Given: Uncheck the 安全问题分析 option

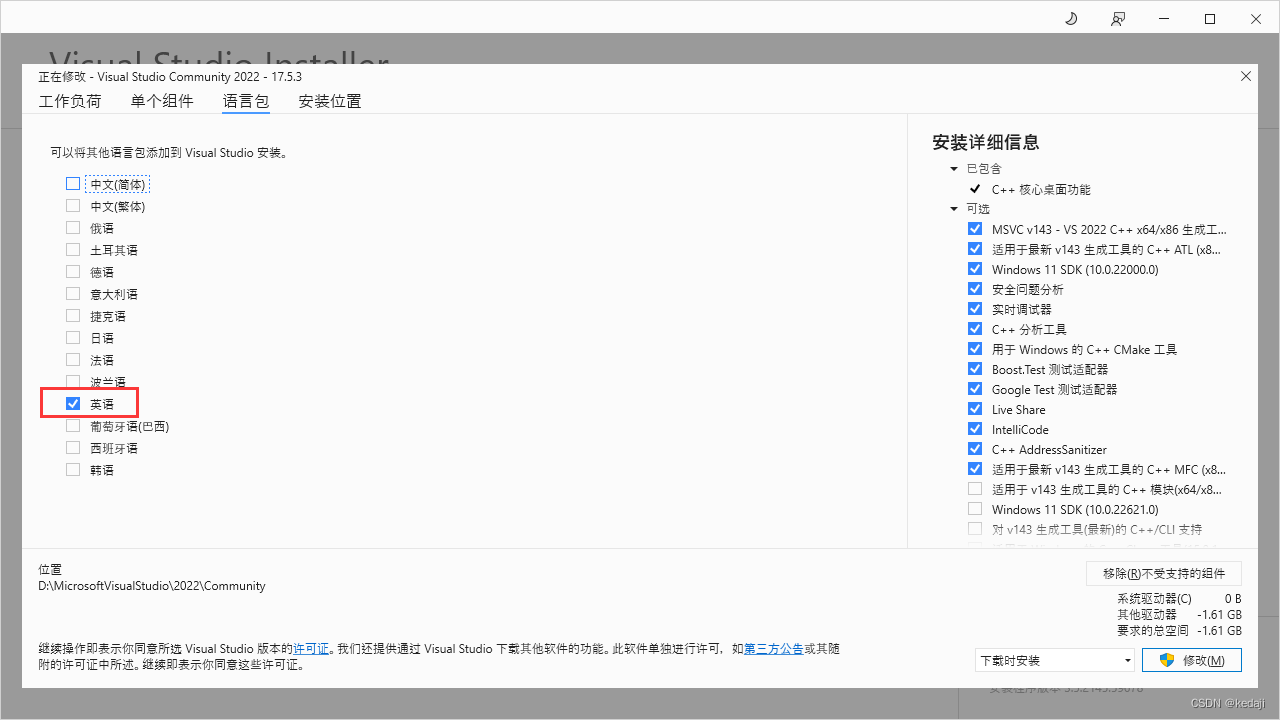Looking at the screenshot, I should (x=975, y=289).
